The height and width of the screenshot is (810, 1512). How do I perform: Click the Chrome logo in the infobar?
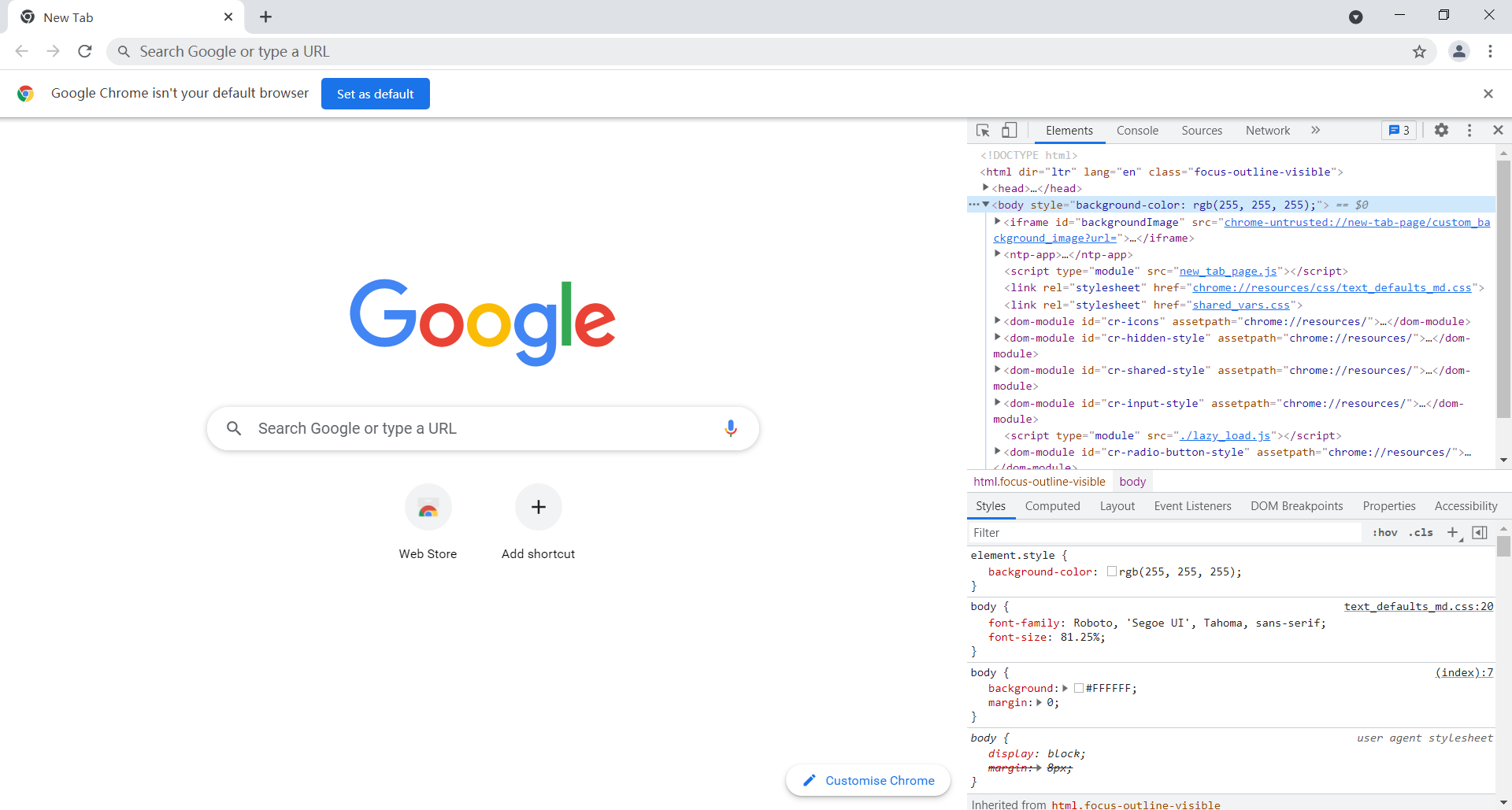[x=25, y=94]
